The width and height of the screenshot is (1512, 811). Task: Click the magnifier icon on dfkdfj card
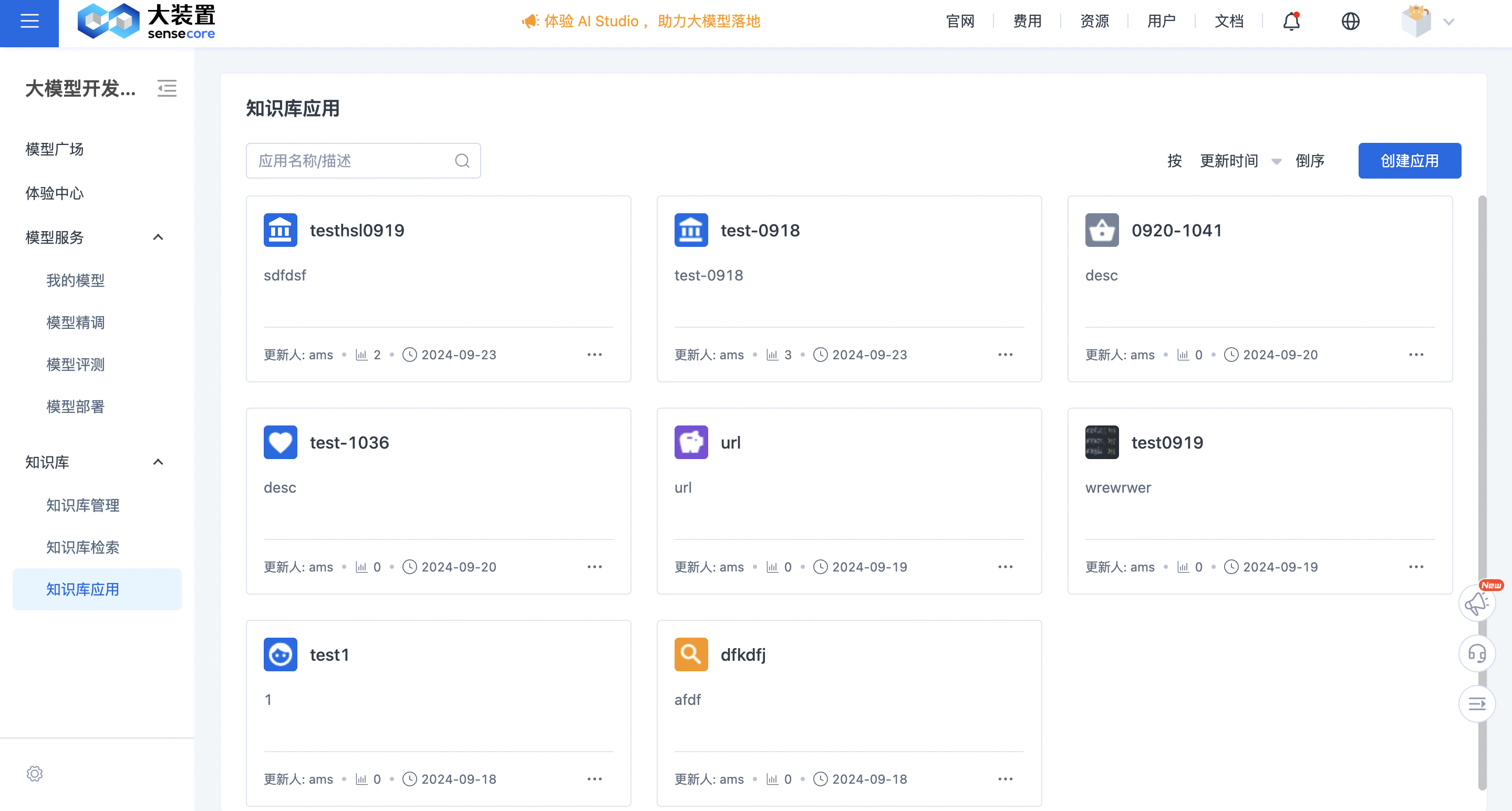tap(691, 654)
